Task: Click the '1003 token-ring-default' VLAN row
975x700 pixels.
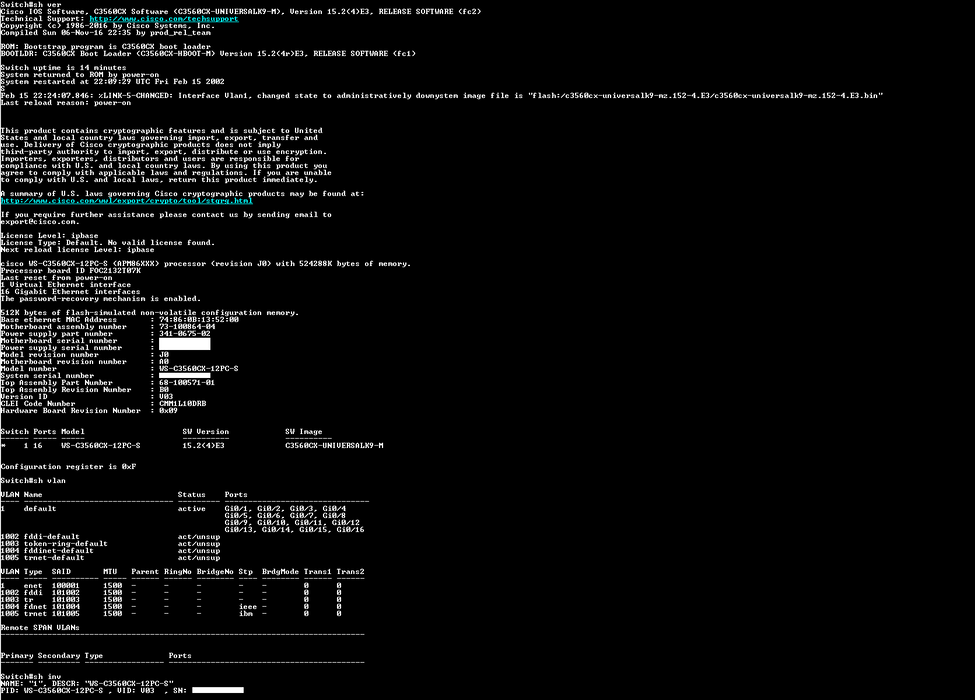Action: (110, 543)
